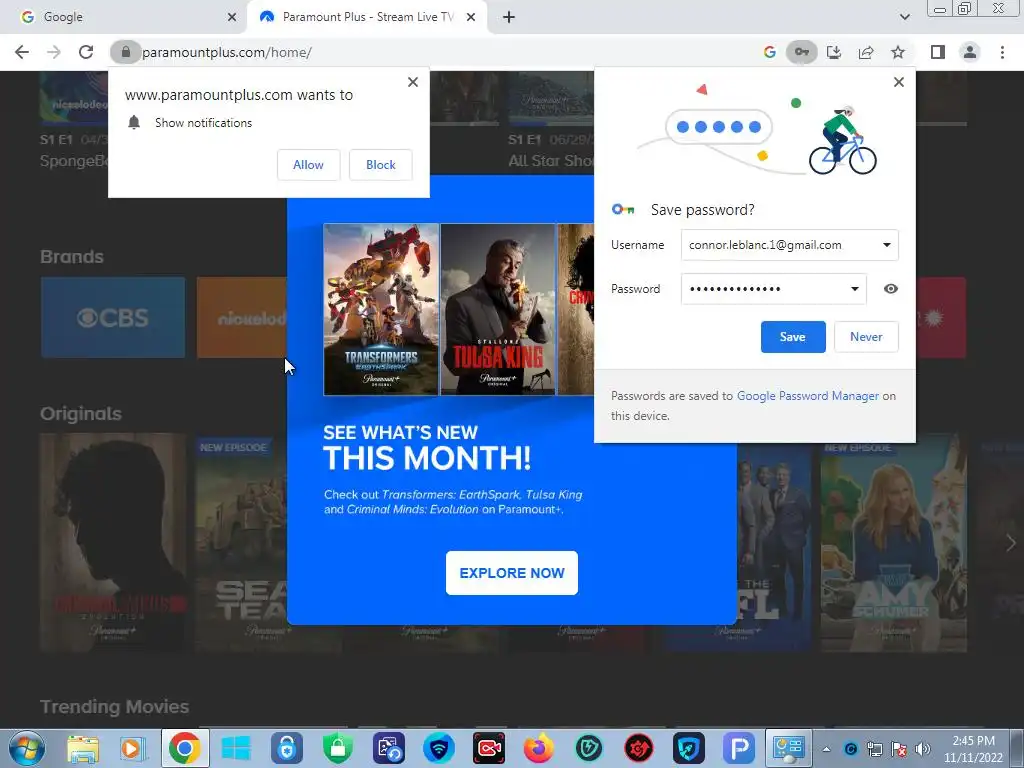Screen dimensions: 1024x768
Task: Select the Paramount Plus tab
Action: (367, 17)
